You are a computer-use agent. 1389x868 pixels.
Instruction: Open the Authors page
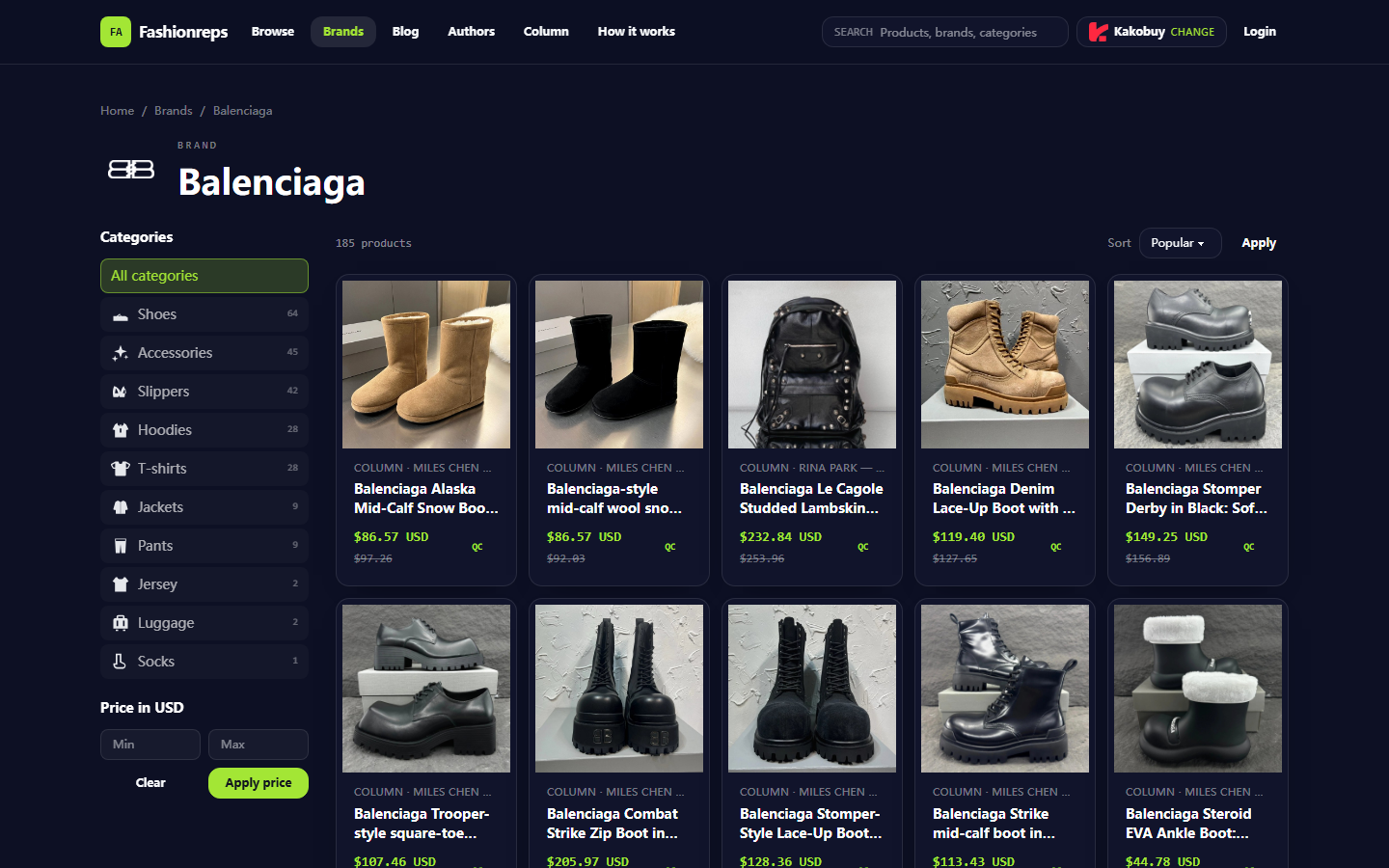[x=472, y=32]
